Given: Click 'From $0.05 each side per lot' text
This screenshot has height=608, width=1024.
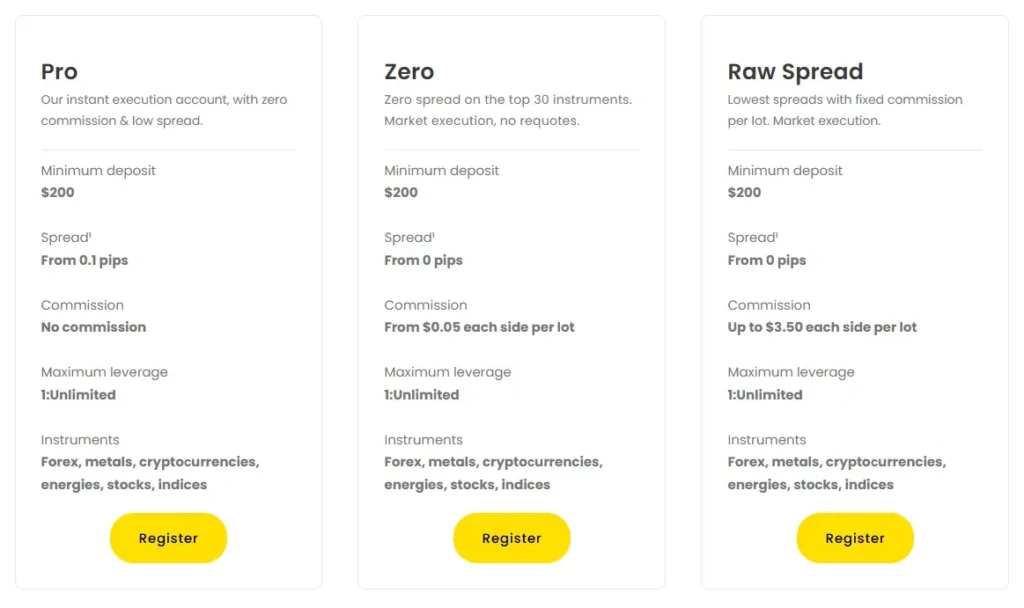Looking at the screenshot, I should [479, 327].
